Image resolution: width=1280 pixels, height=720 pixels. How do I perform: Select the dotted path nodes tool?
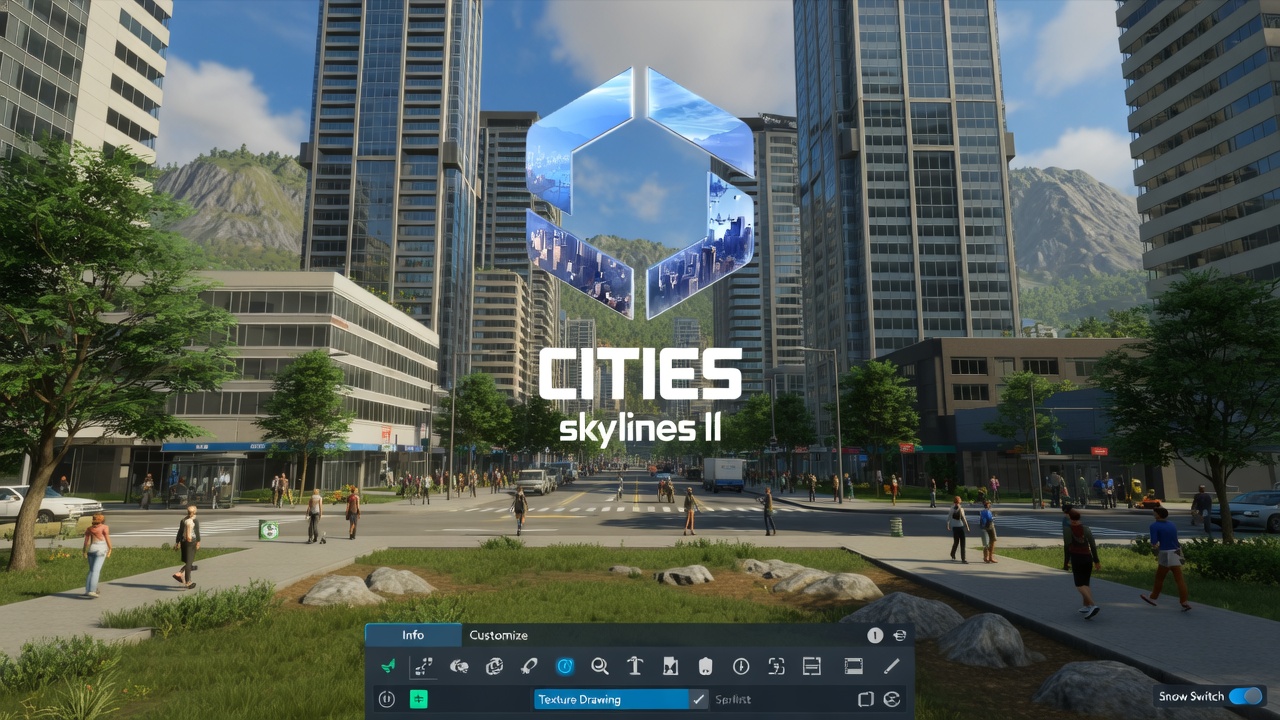[423, 666]
